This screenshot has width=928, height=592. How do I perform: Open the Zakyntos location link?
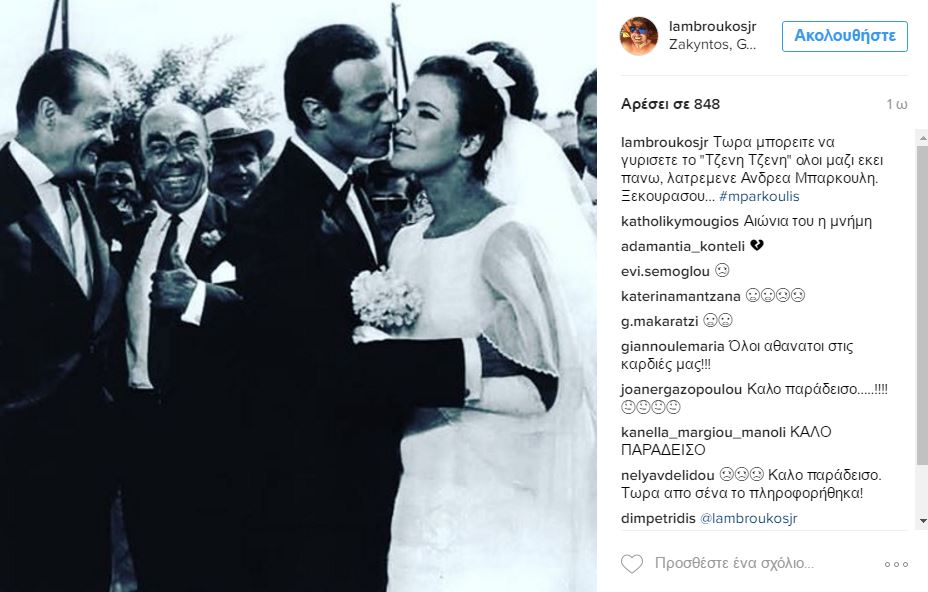713,44
